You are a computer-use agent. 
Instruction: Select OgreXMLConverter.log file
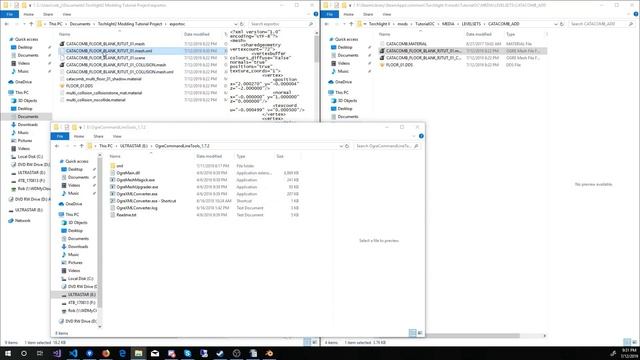[137, 208]
